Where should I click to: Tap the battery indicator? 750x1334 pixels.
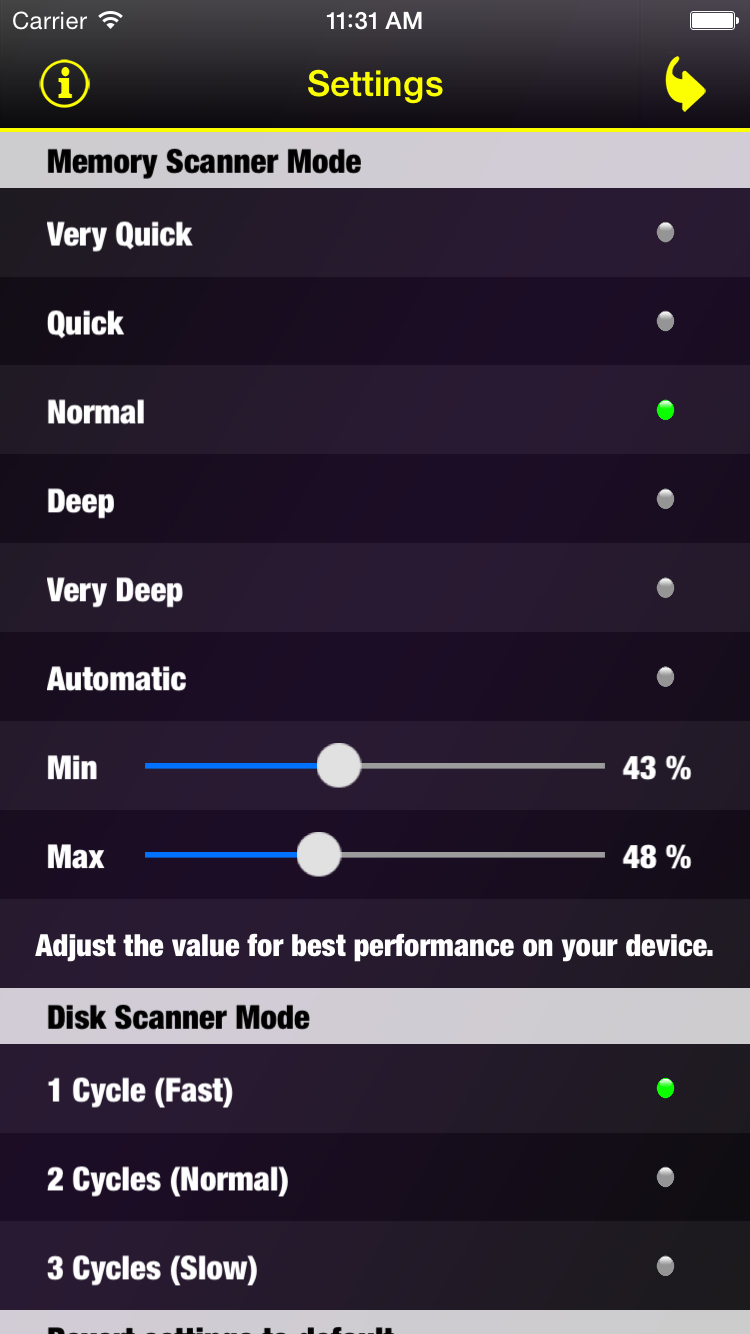(x=713, y=18)
